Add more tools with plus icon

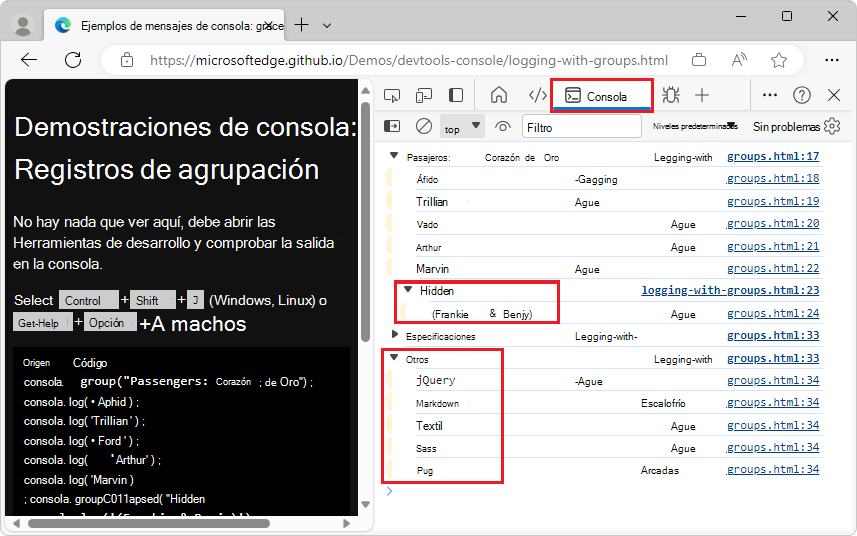point(702,95)
